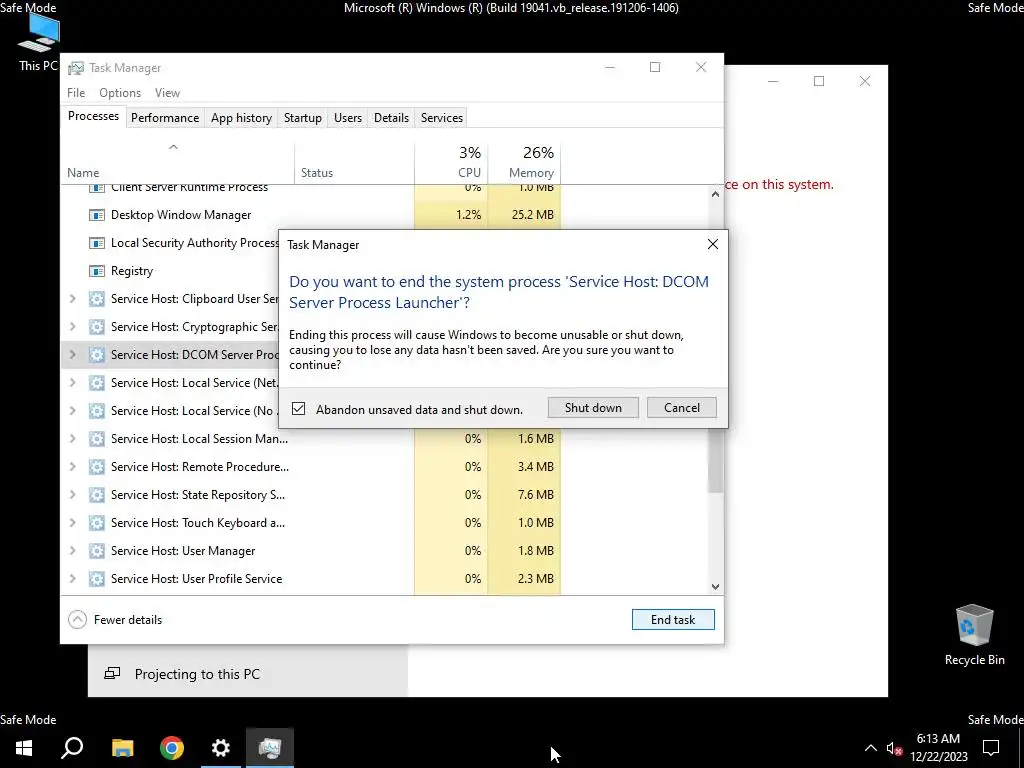This screenshot has width=1024, height=768.
Task: Sort processes by Memory column header
Action: [524, 161]
